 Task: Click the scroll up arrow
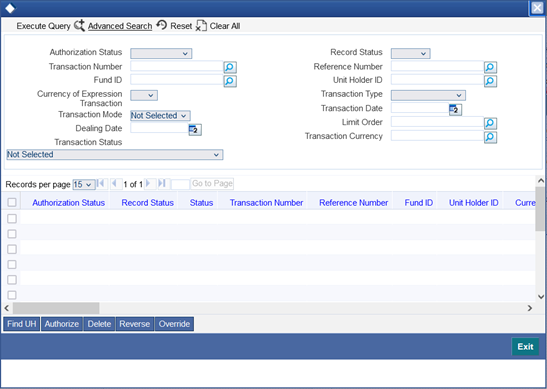click(x=541, y=180)
